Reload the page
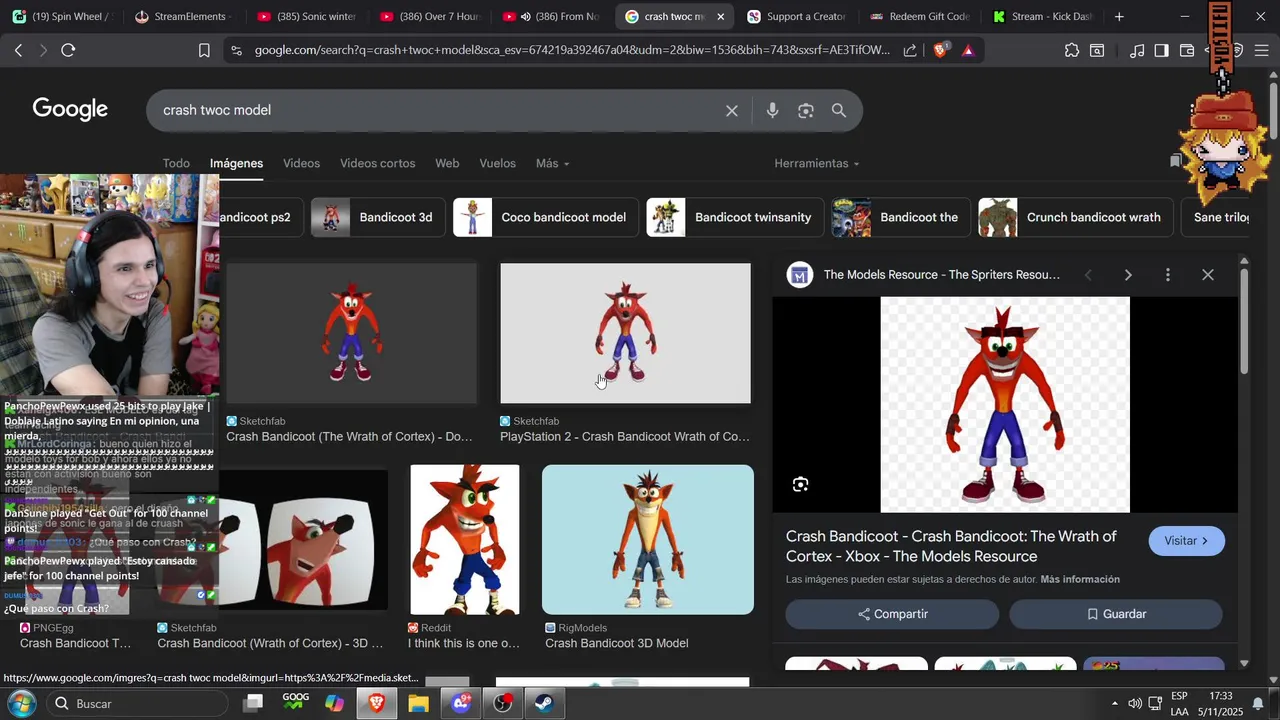Viewport: 1280px width, 720px height. click(68, 50)
